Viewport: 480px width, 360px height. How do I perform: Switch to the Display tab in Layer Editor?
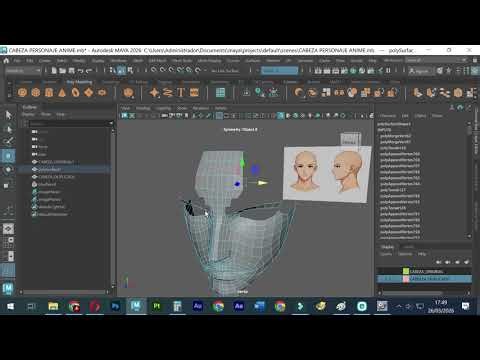[388, 247]
